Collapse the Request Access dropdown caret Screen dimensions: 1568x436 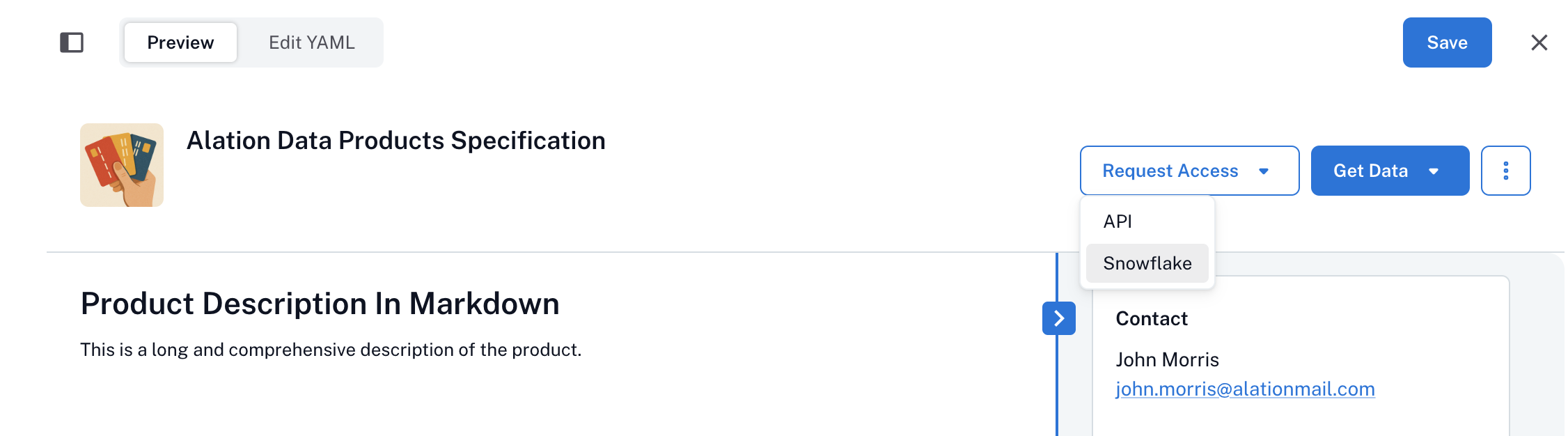coord(1264,171)
